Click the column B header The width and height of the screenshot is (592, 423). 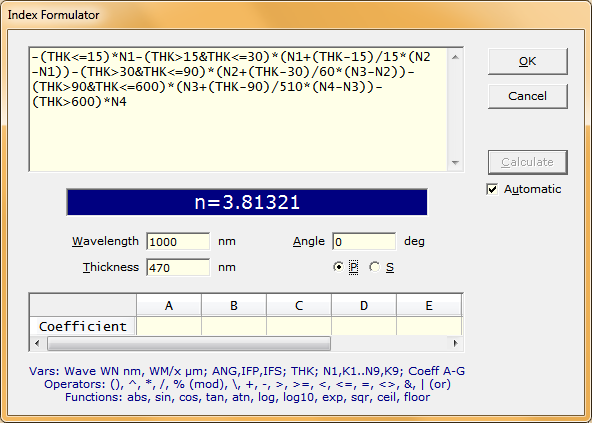coord(234,305)
